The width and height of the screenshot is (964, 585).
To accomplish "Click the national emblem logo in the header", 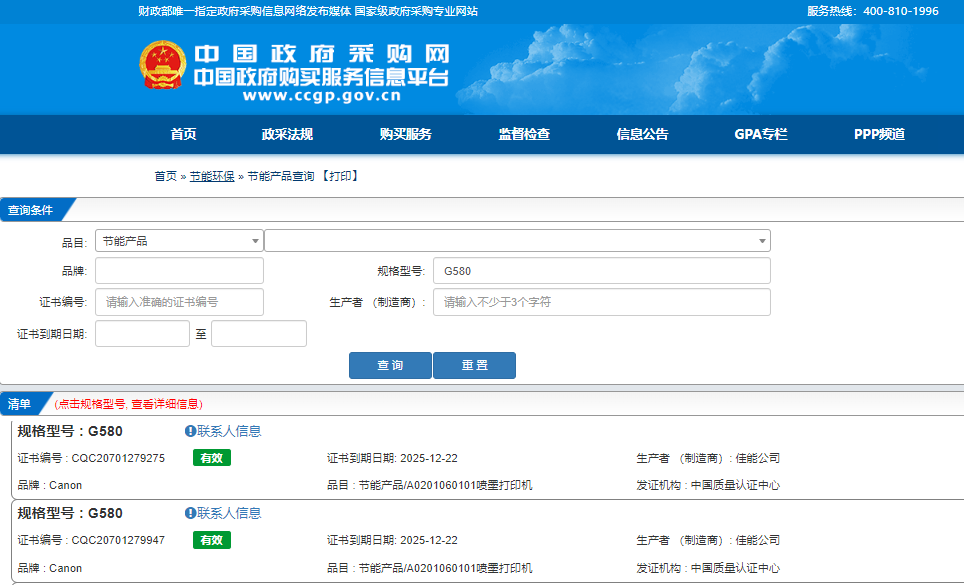I will tap(162, 67).
